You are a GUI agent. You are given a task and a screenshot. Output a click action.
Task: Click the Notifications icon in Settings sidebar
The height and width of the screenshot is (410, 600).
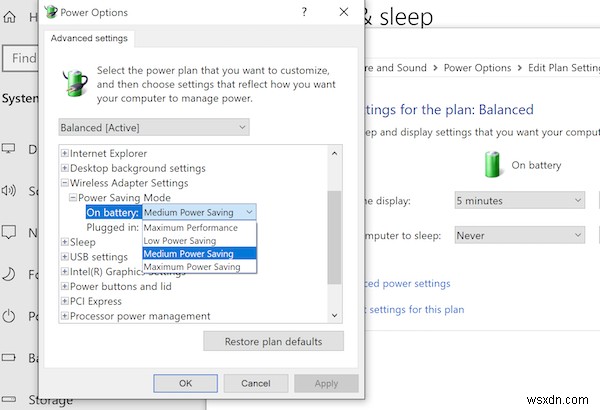tap(9, 232)
